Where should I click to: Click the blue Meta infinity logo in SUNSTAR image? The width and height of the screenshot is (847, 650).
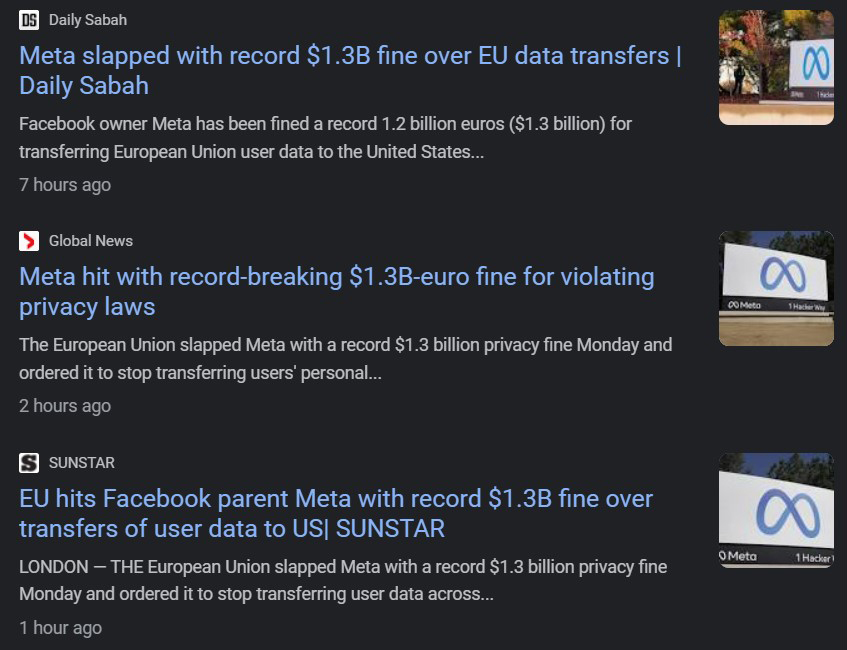click(x=788, y=513)
